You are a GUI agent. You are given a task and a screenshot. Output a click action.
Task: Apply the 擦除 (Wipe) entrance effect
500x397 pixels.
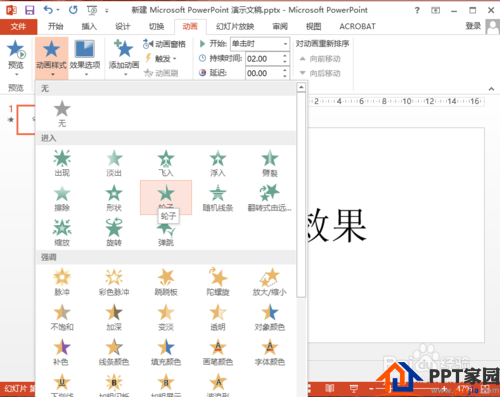click(62, 198)
